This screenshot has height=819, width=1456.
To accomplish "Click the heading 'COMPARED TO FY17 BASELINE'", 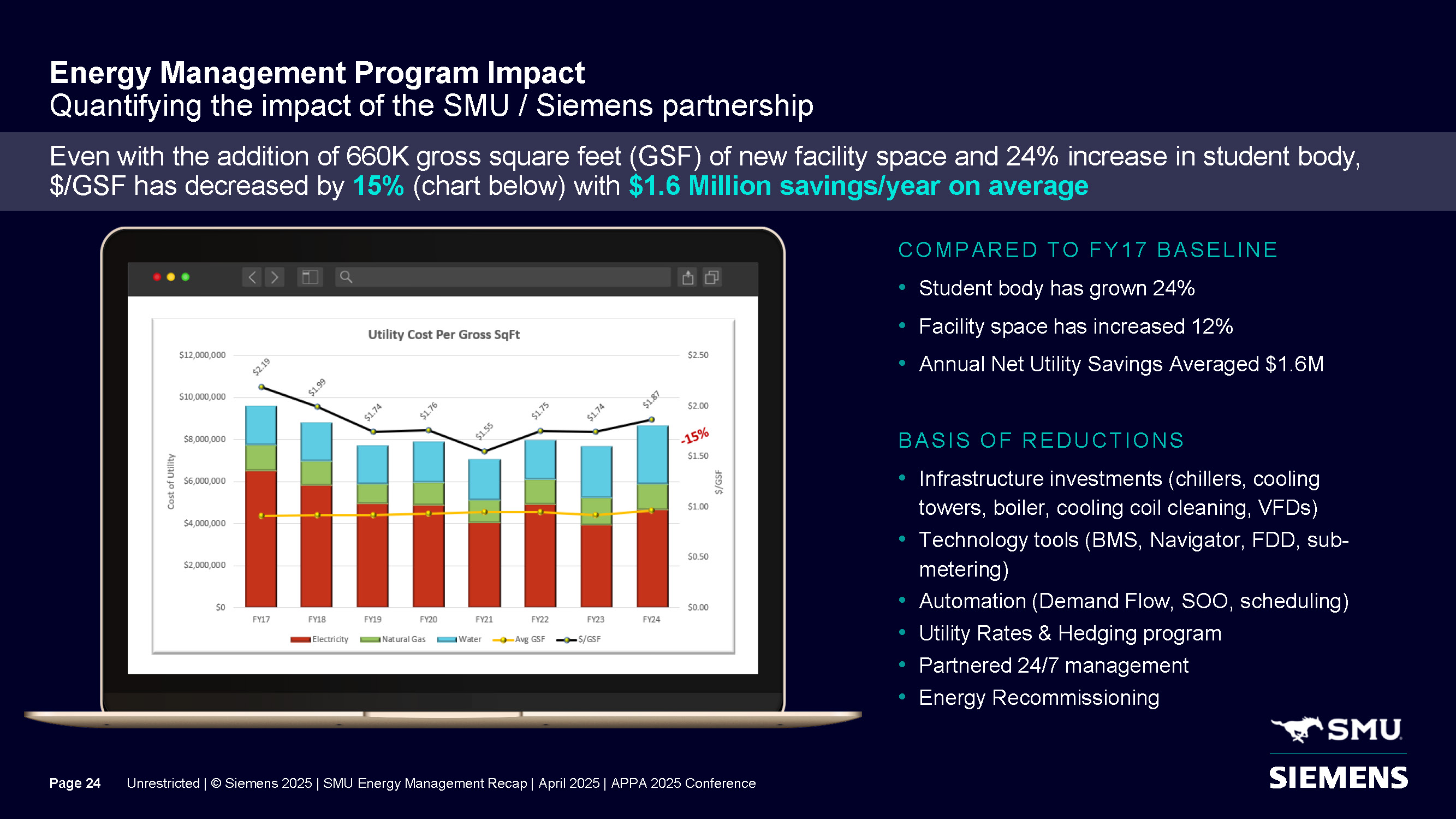I will [1088, 250].
